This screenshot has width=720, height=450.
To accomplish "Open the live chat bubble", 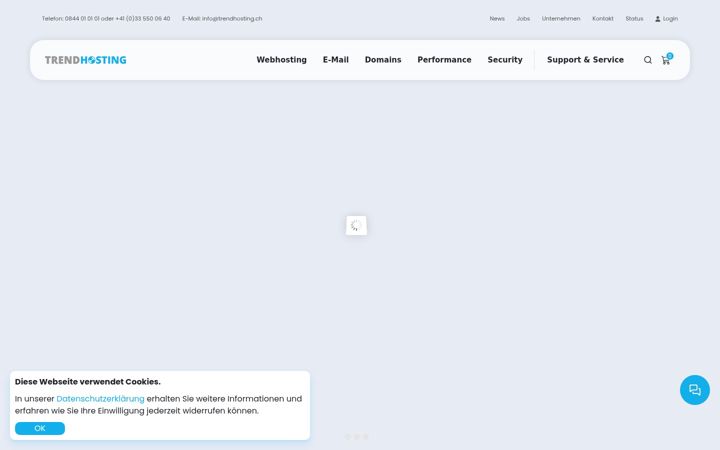I will coord(694,390).
